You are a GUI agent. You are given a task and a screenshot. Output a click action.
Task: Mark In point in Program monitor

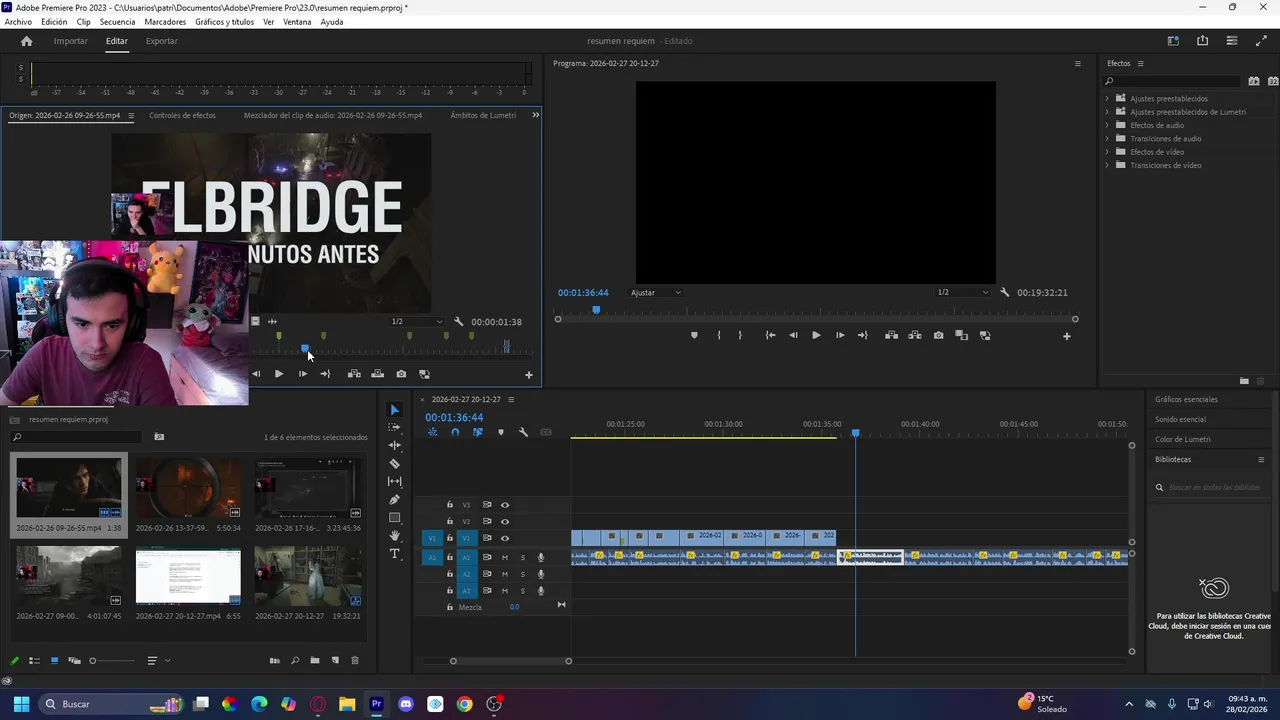coord(719,335)
